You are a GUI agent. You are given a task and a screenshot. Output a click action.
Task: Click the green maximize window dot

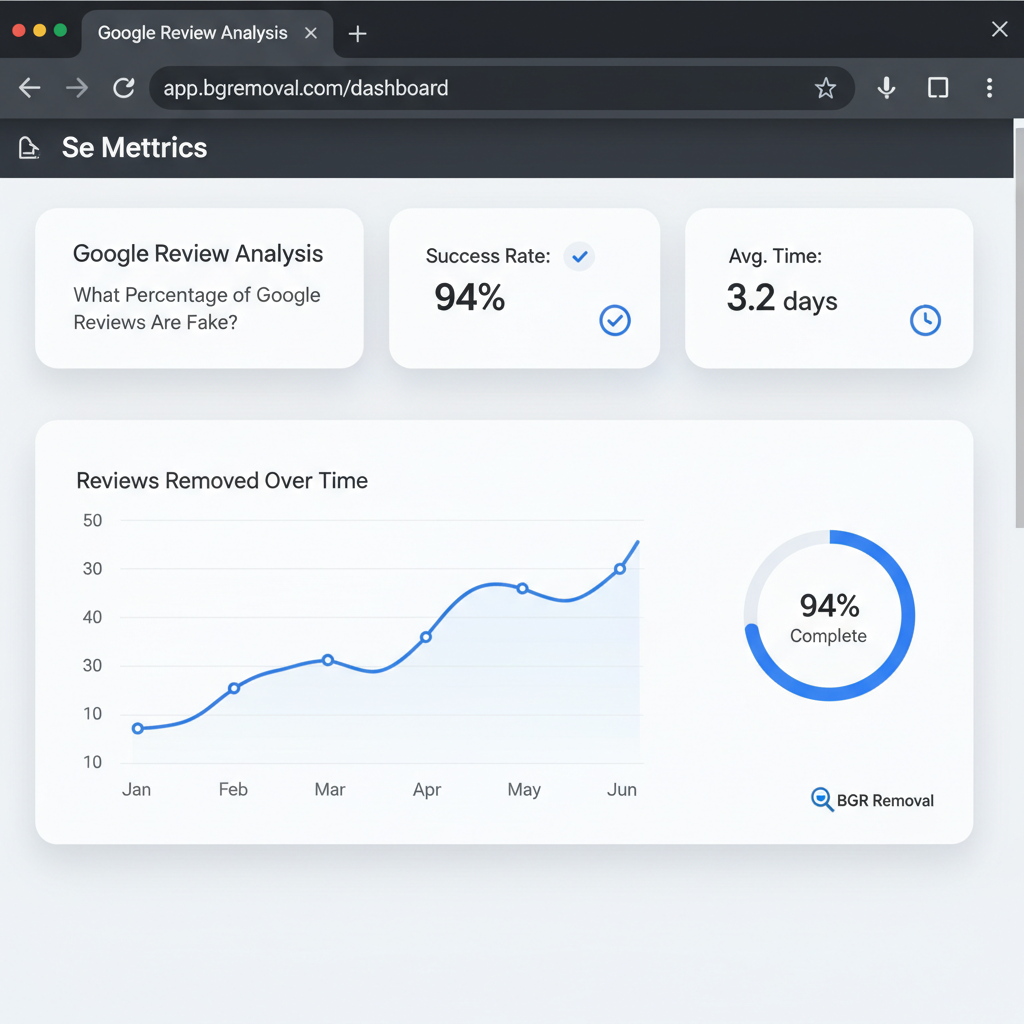pyautogui.click(x=61, y=30)
